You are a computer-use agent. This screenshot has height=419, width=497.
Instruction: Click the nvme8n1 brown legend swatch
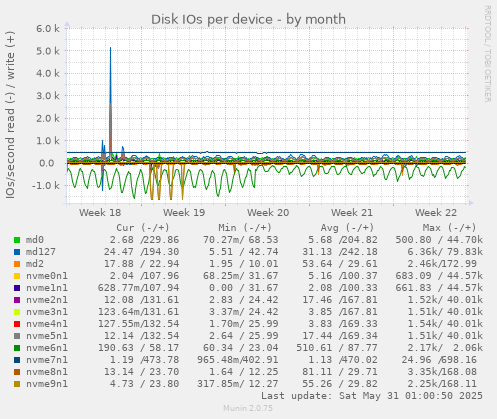[x=17, y=372]
